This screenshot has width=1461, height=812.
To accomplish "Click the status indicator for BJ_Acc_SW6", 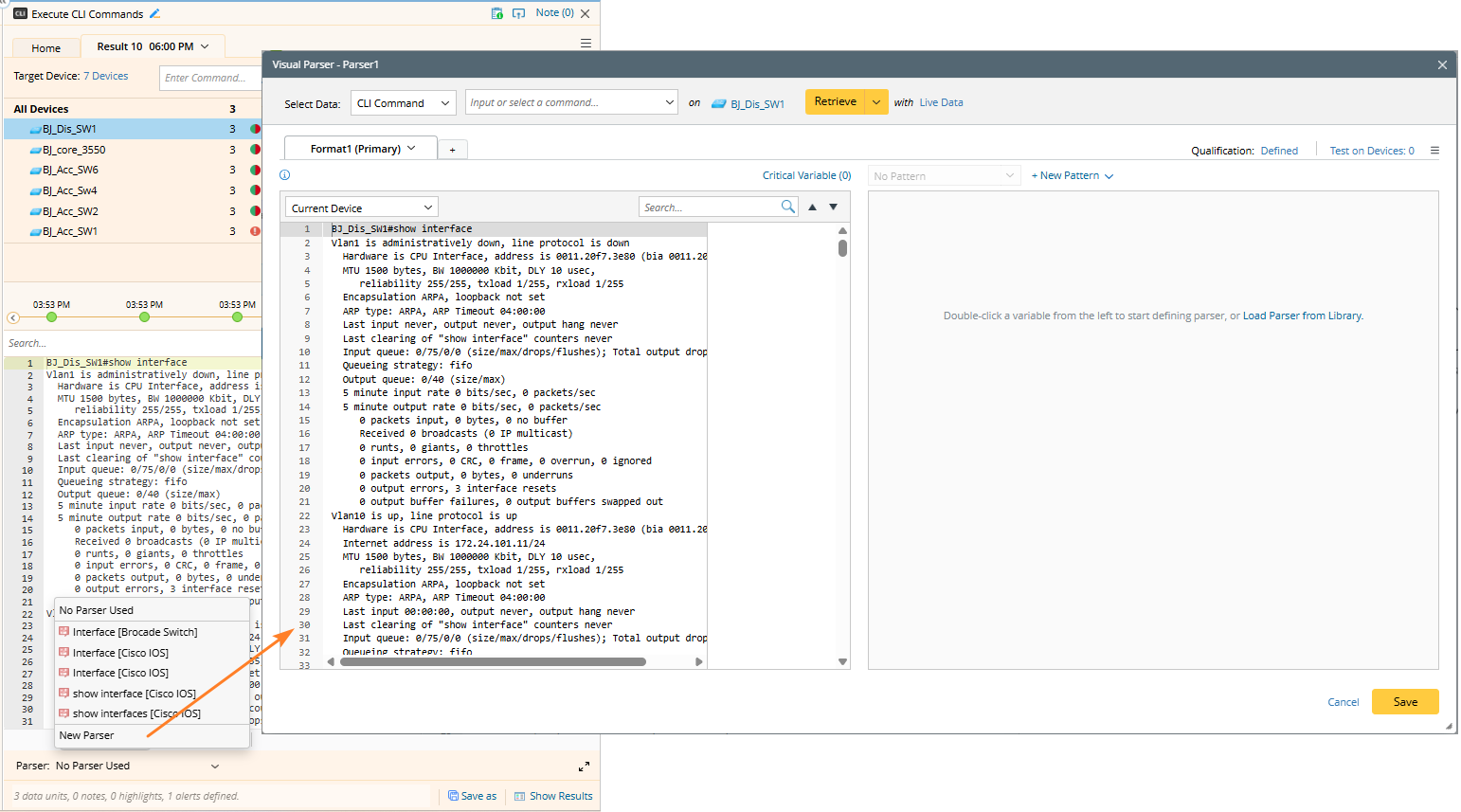I will tap(255, 171).
